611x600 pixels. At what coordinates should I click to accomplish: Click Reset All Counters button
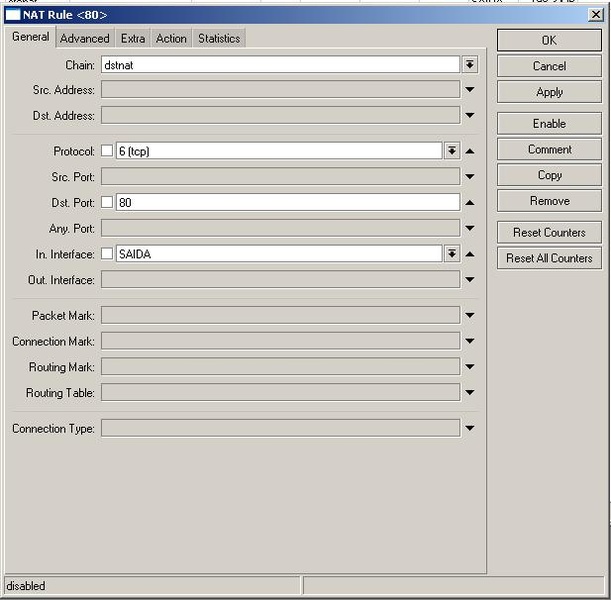(x=549, y=258)
